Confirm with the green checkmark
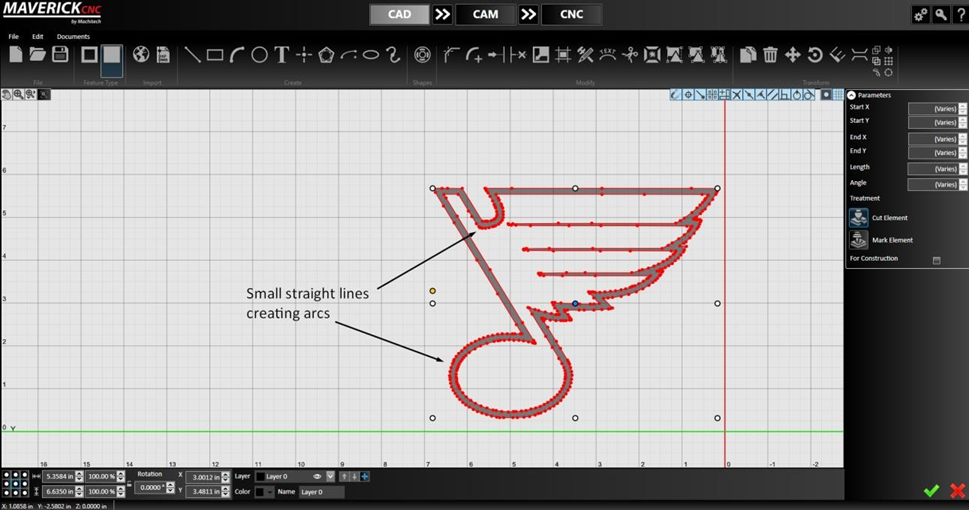Screen dimensions: 969x510 coord(931,491)
